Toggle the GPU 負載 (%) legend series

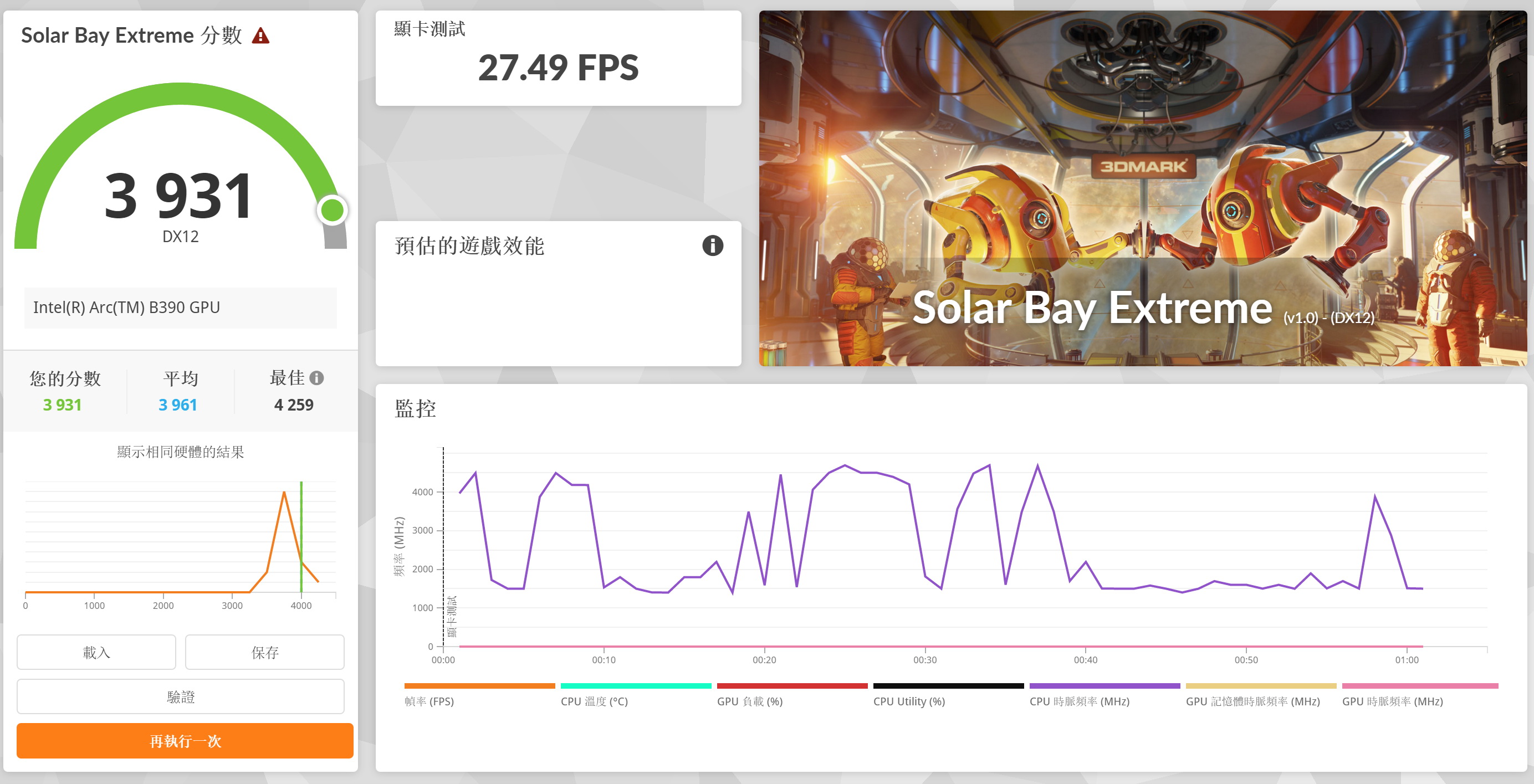click(x=749, y=701)
